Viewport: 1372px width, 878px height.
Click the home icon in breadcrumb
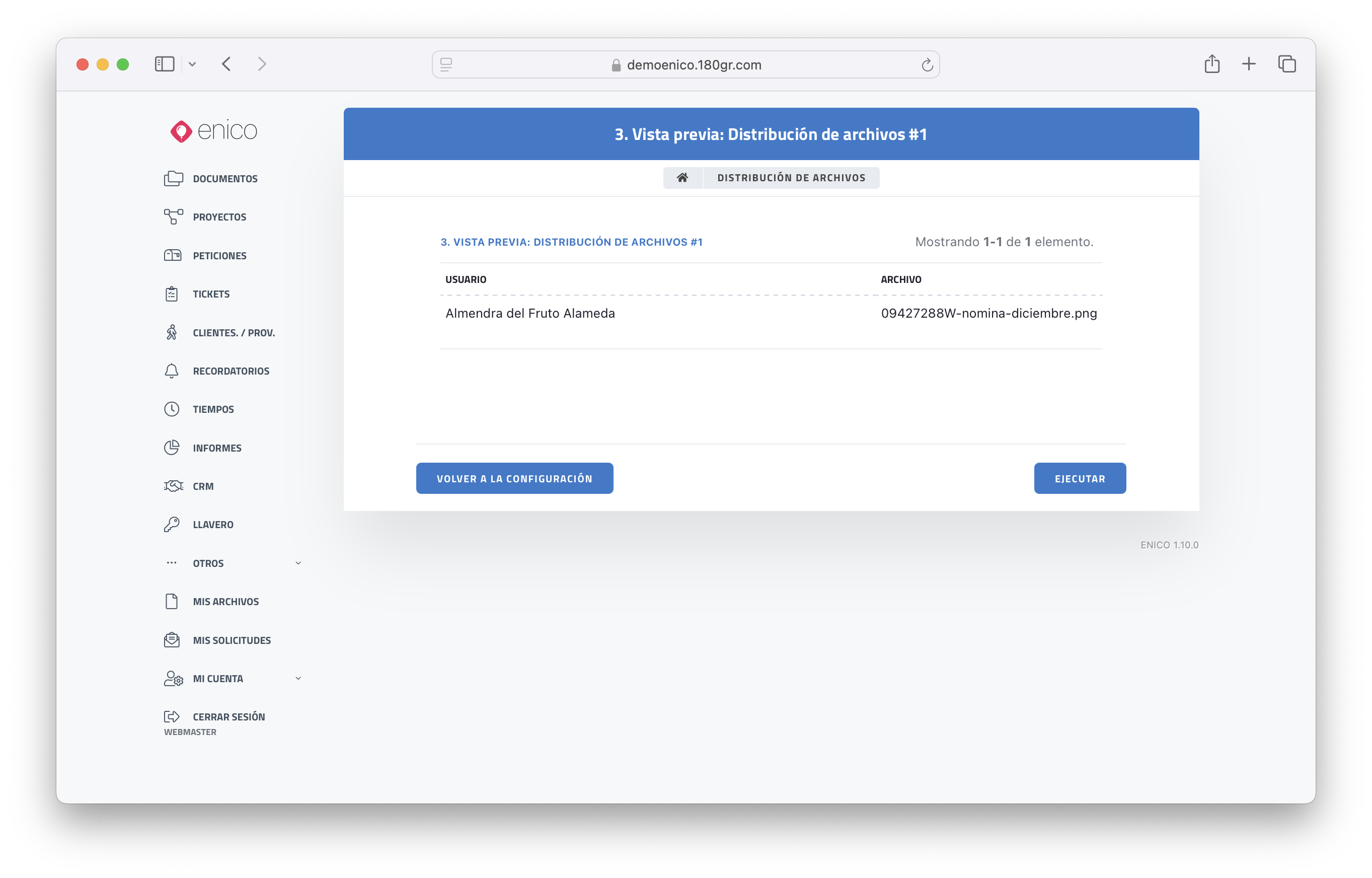tap(682, 178)
